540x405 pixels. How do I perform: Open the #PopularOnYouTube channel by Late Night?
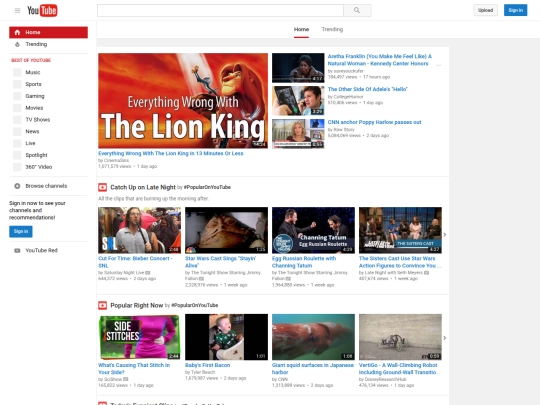pyautogui.click(x=207, y=187)
